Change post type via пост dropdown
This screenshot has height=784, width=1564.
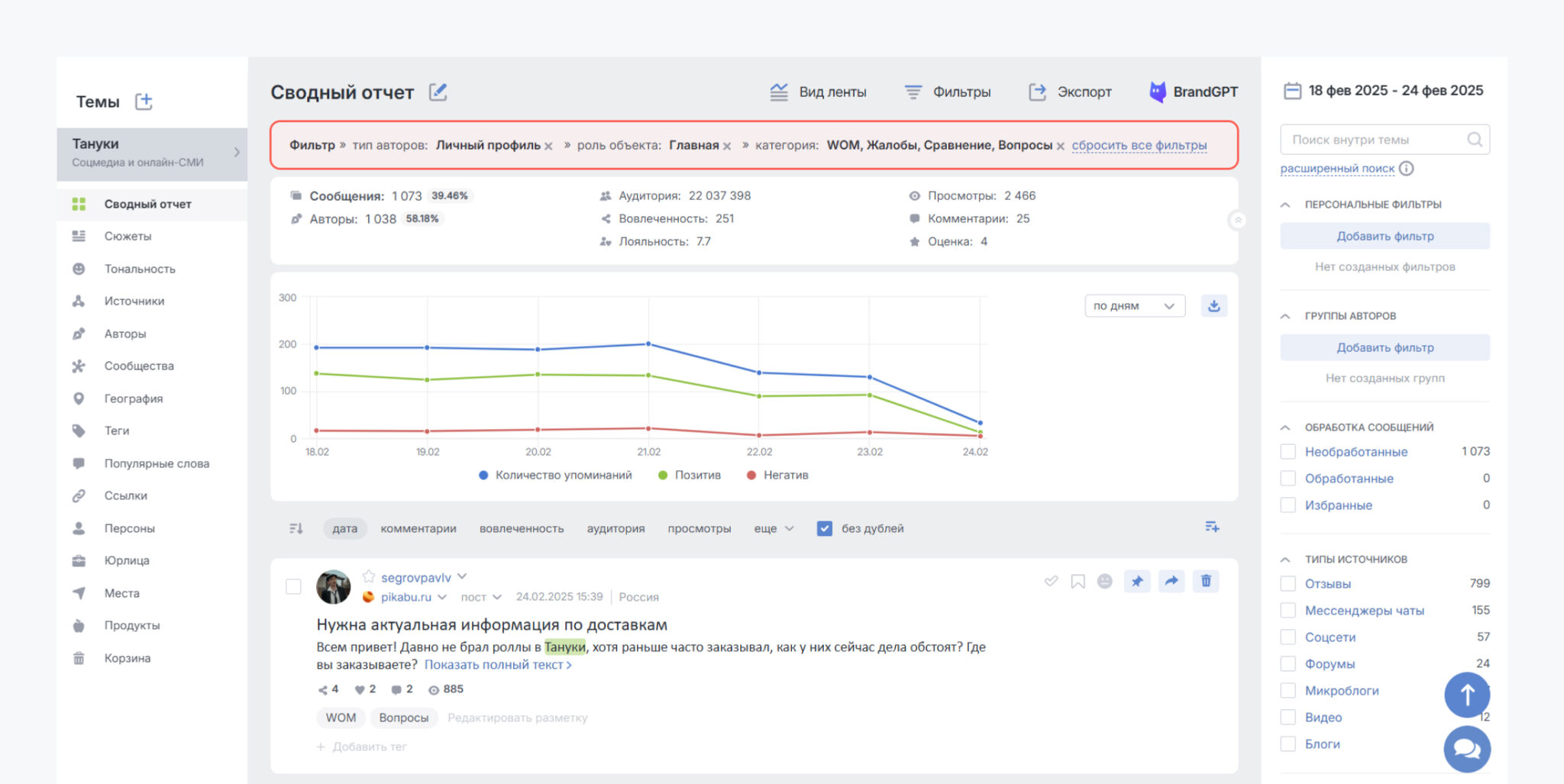(481, 597)
